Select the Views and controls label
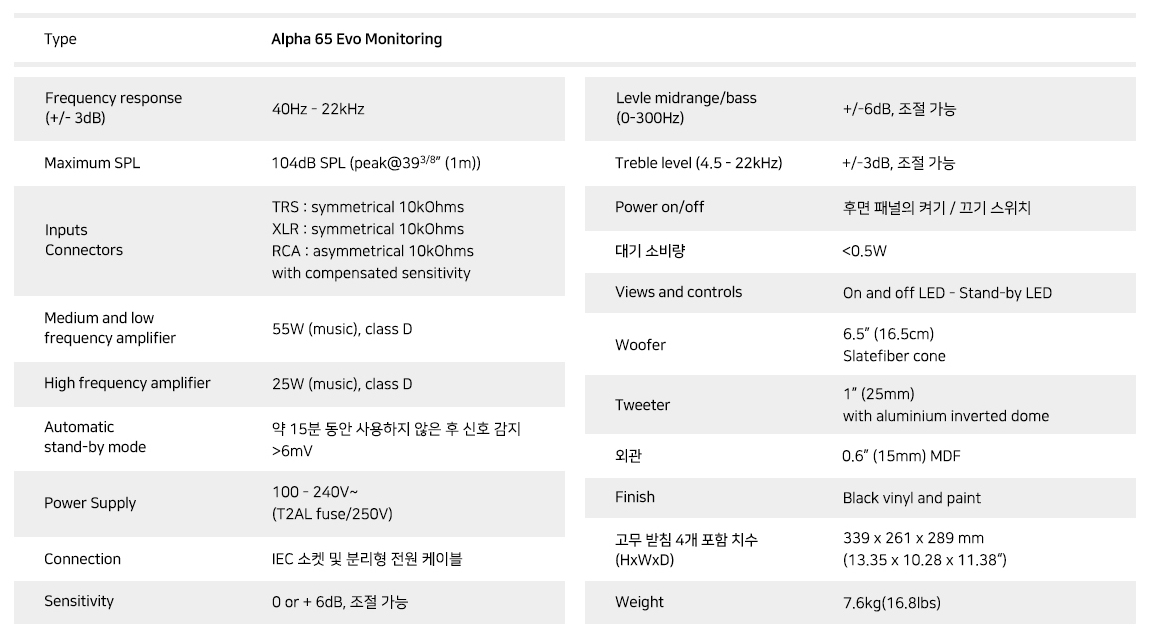The height and width of the screenshot is (637, 1150). [x=678, y=292]
